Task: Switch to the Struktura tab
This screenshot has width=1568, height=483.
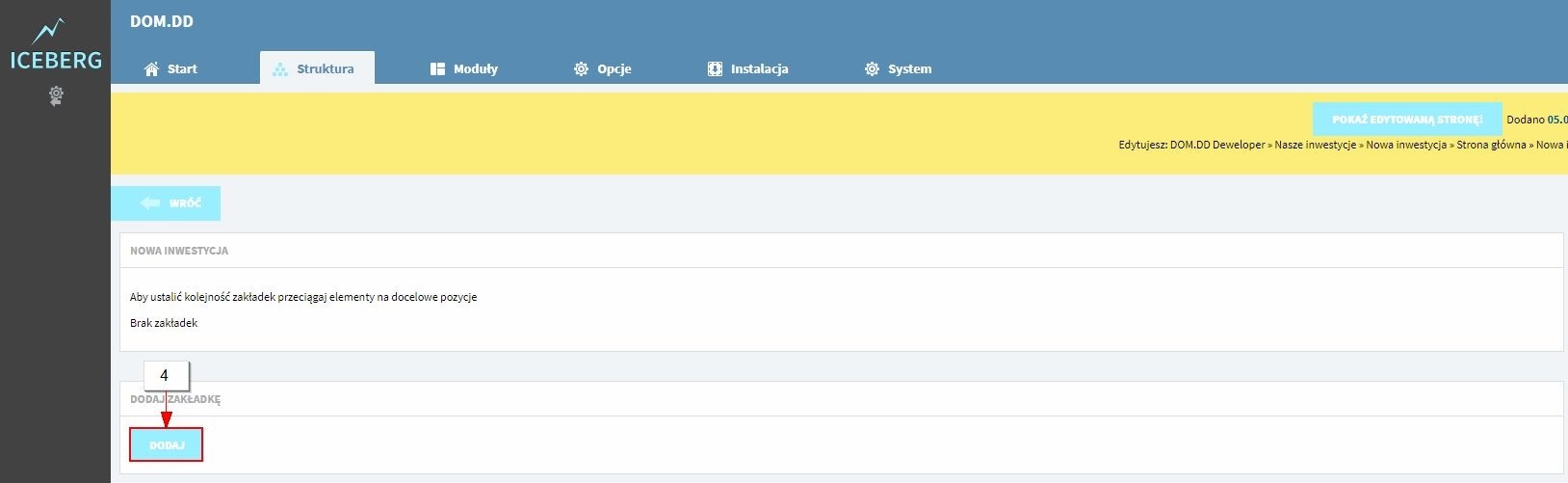Action: click(317, 68)
